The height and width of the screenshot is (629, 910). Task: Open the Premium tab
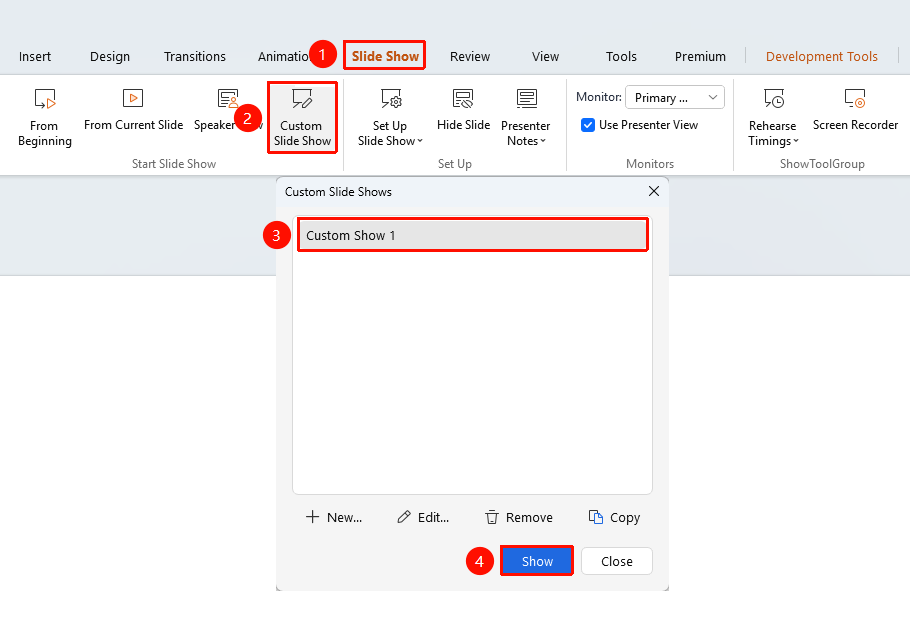point(700,56)
